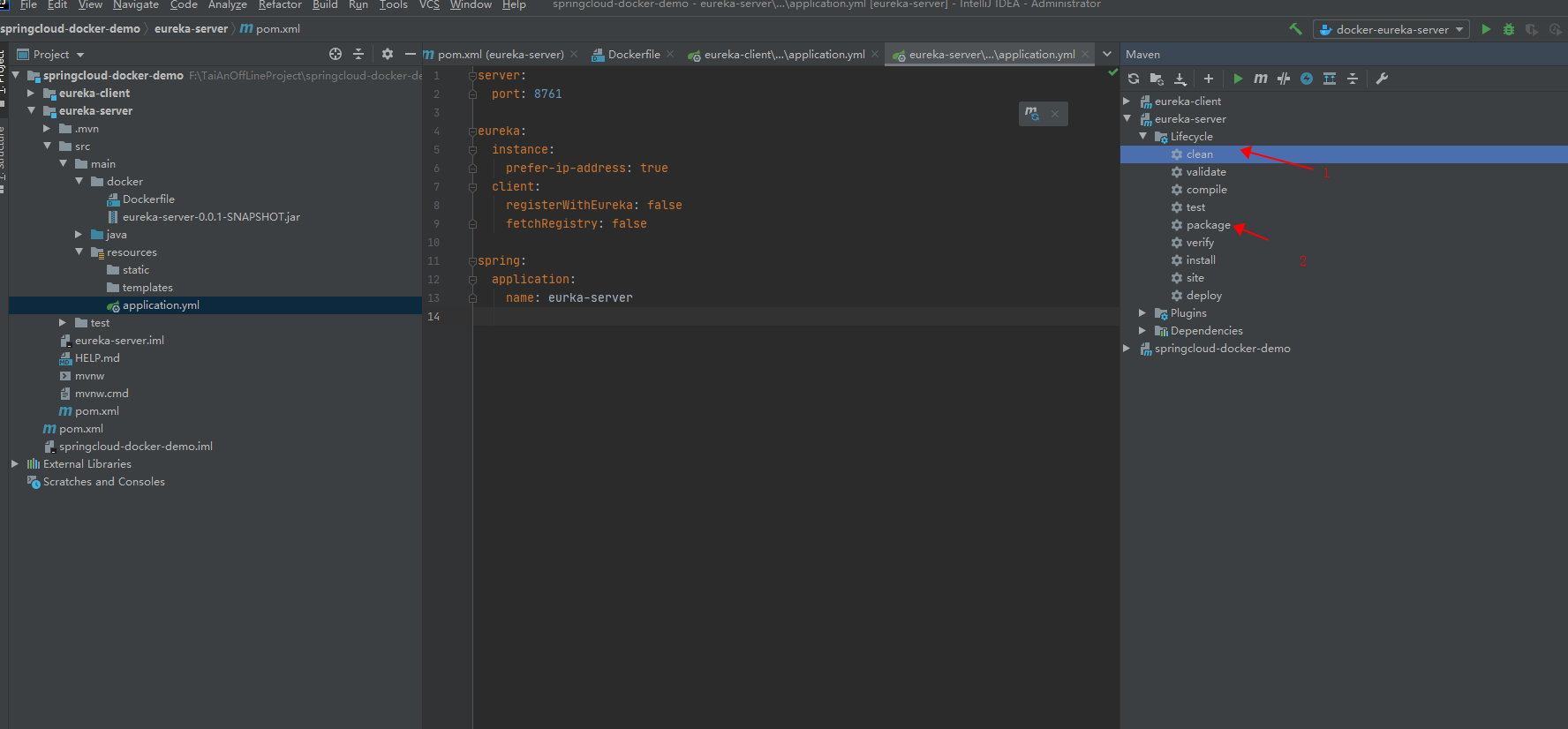The width and height of the screenshot is (1568, 729).
Task: Fold the eureka block at line 4
Action: pyautogui.click(x=472, y=132)
